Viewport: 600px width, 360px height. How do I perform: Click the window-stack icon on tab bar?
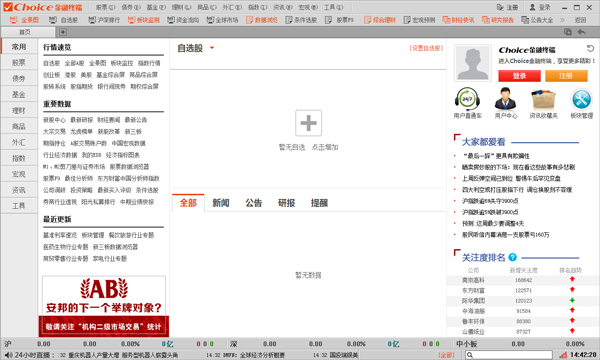pyautogui.click(x=568, y=32)
